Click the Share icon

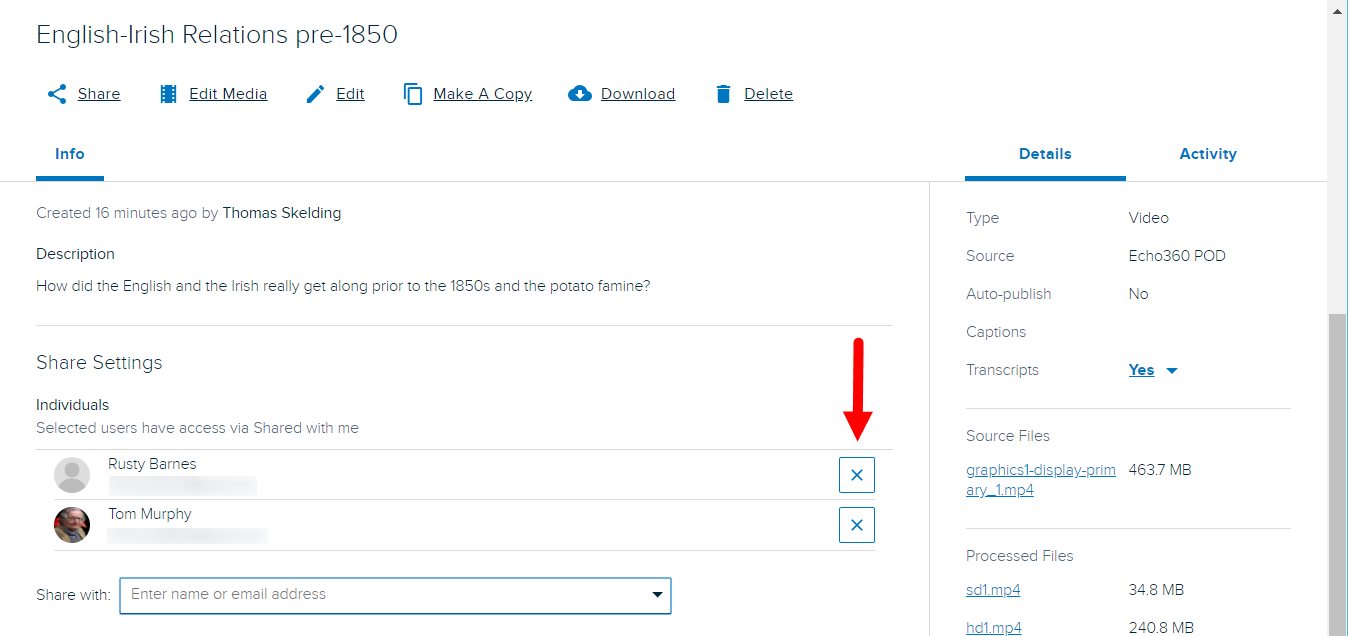pyautogui.click(x=57, y=93)
